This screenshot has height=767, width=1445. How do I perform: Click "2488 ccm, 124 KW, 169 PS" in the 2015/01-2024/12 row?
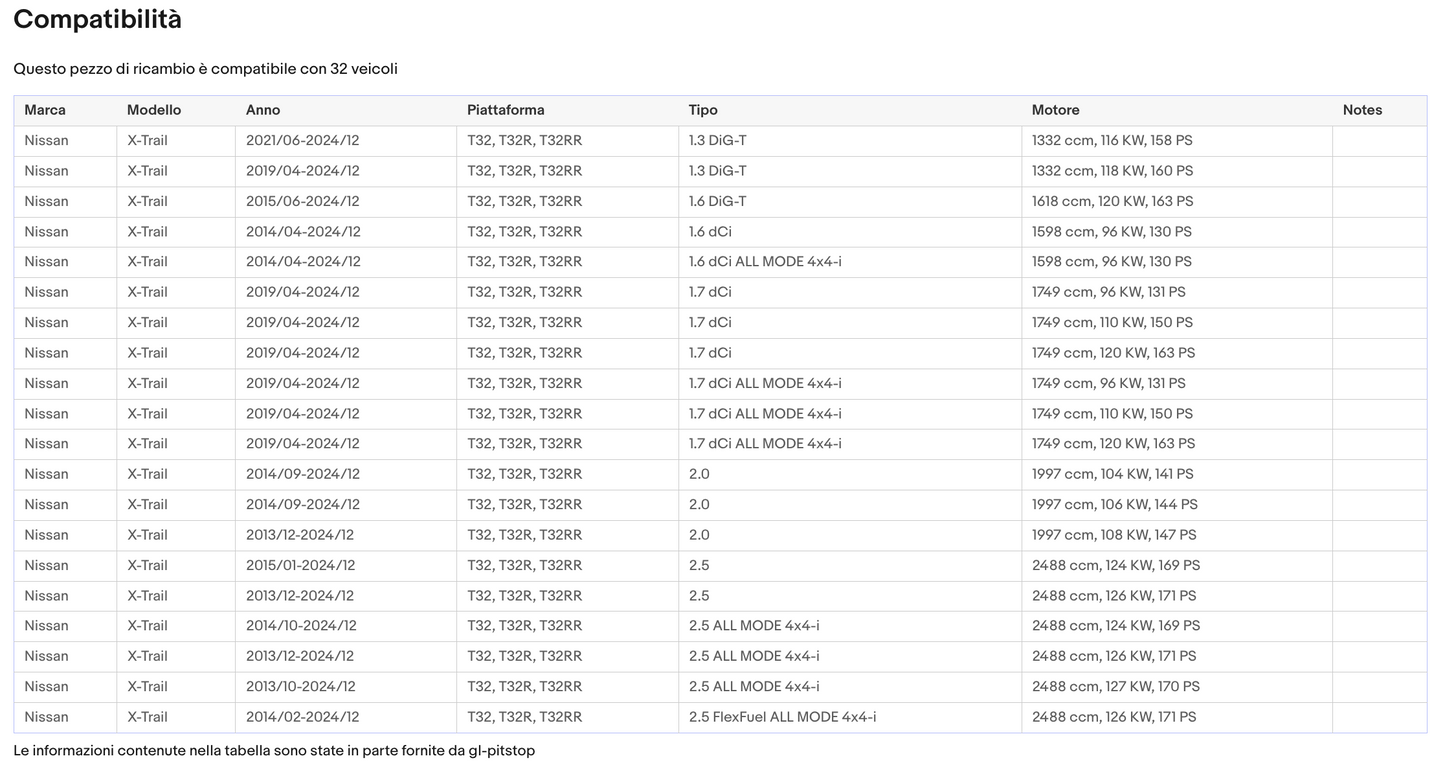click(x=1116, y=565)
